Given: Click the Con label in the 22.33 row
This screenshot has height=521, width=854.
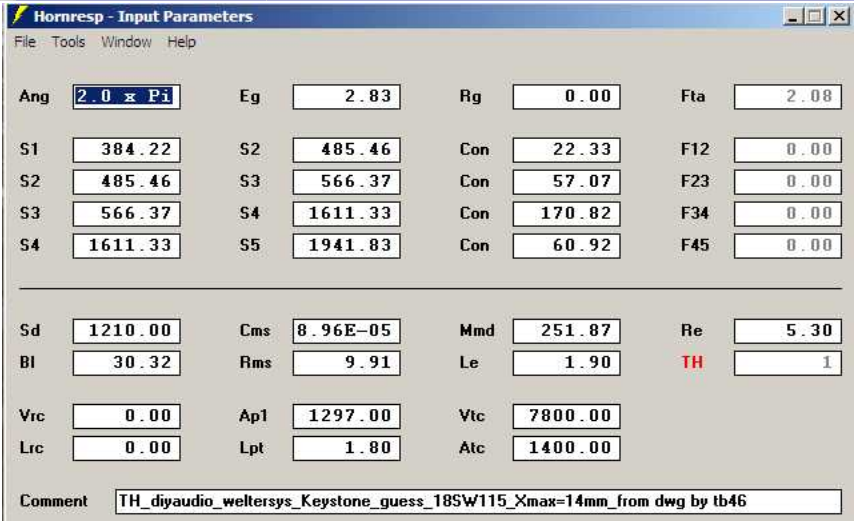Looking at the screenshot, I should (474, 150).
